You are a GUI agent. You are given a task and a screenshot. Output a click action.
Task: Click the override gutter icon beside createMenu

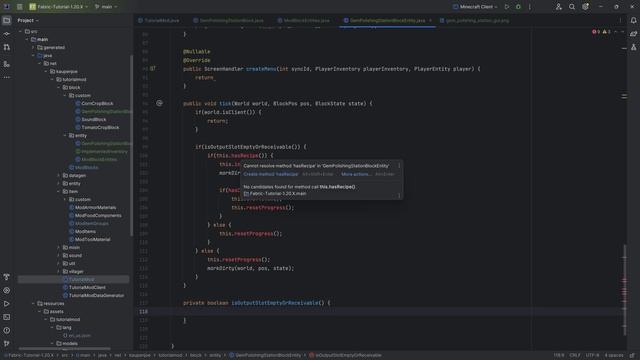[x=152, y=69]
